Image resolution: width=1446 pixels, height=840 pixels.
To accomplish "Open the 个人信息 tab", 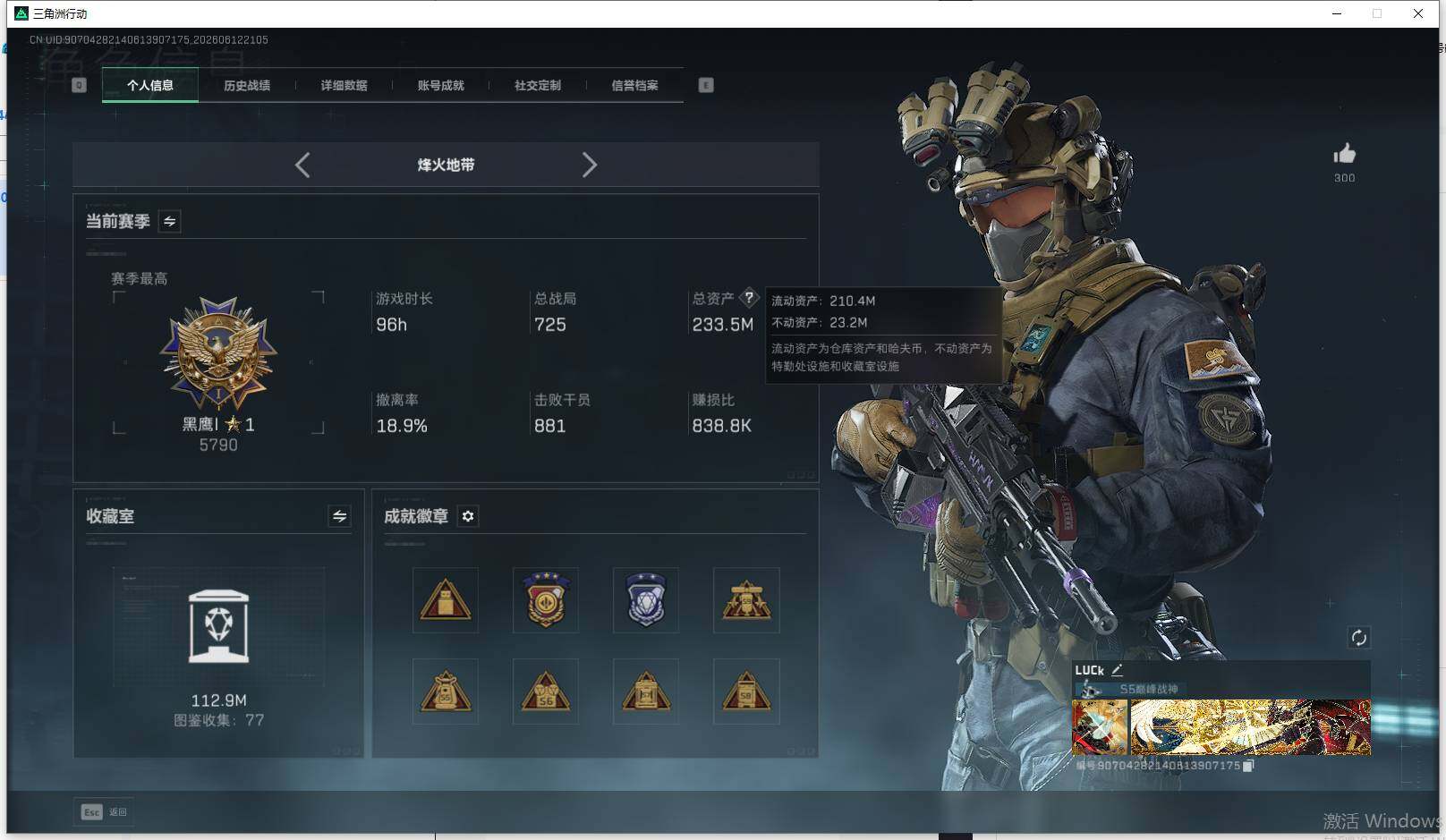I will coord(150,86).
